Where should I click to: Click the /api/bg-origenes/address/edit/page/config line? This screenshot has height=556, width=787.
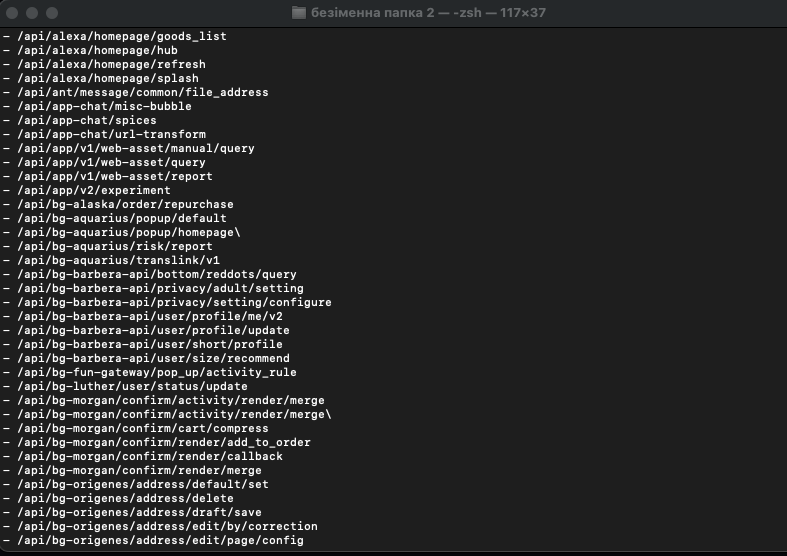(x=153, y=541)
